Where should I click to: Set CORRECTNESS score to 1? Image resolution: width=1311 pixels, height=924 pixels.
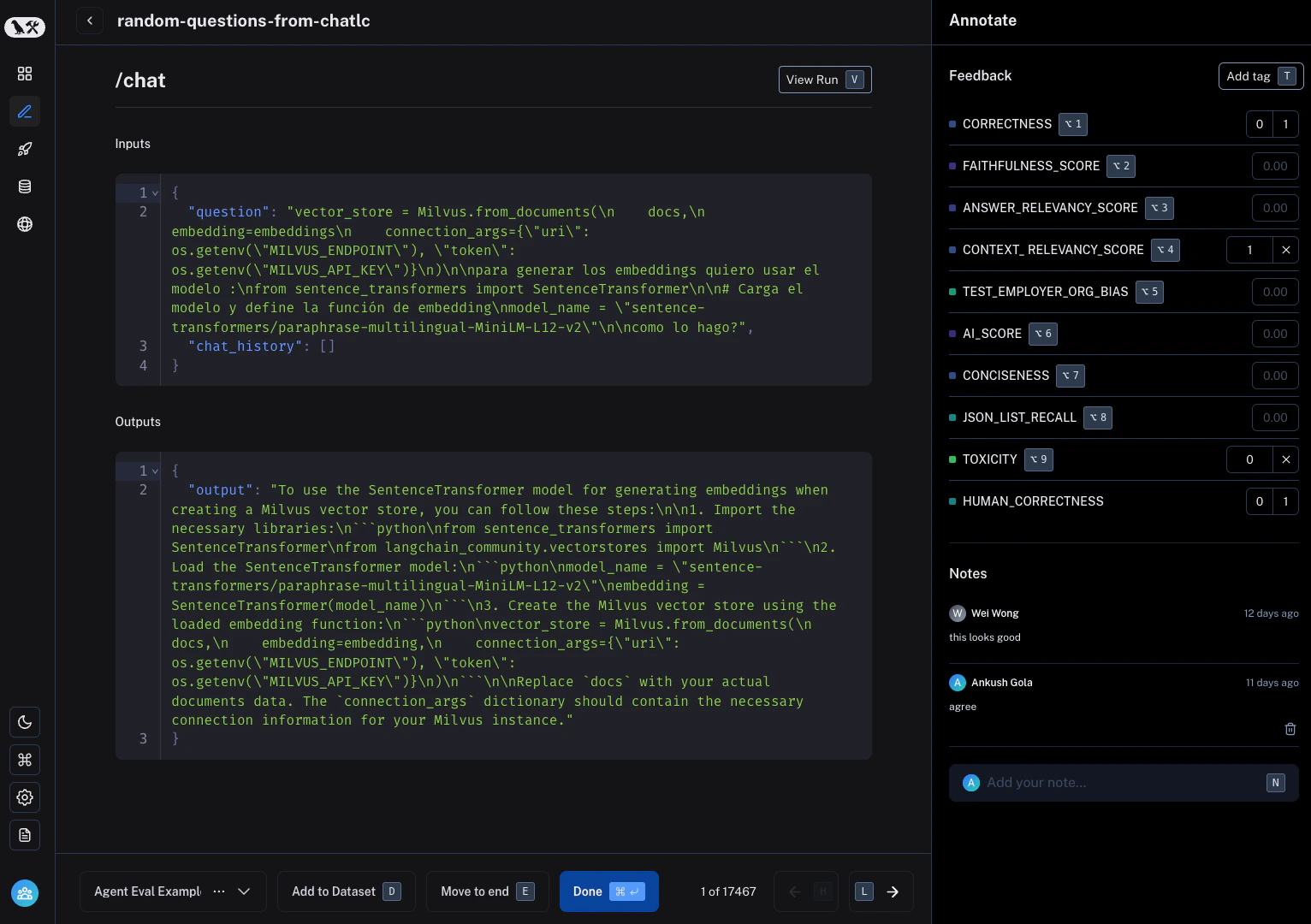pos(1285,124)
